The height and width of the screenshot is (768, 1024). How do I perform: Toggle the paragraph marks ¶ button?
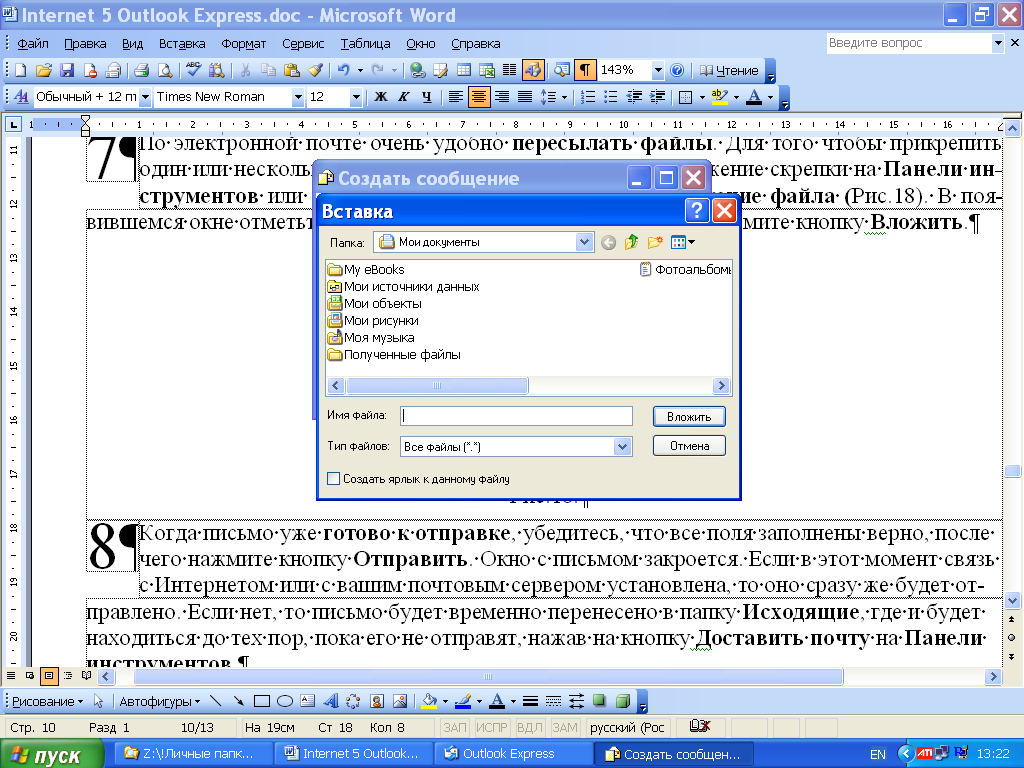tap(584, 70)
